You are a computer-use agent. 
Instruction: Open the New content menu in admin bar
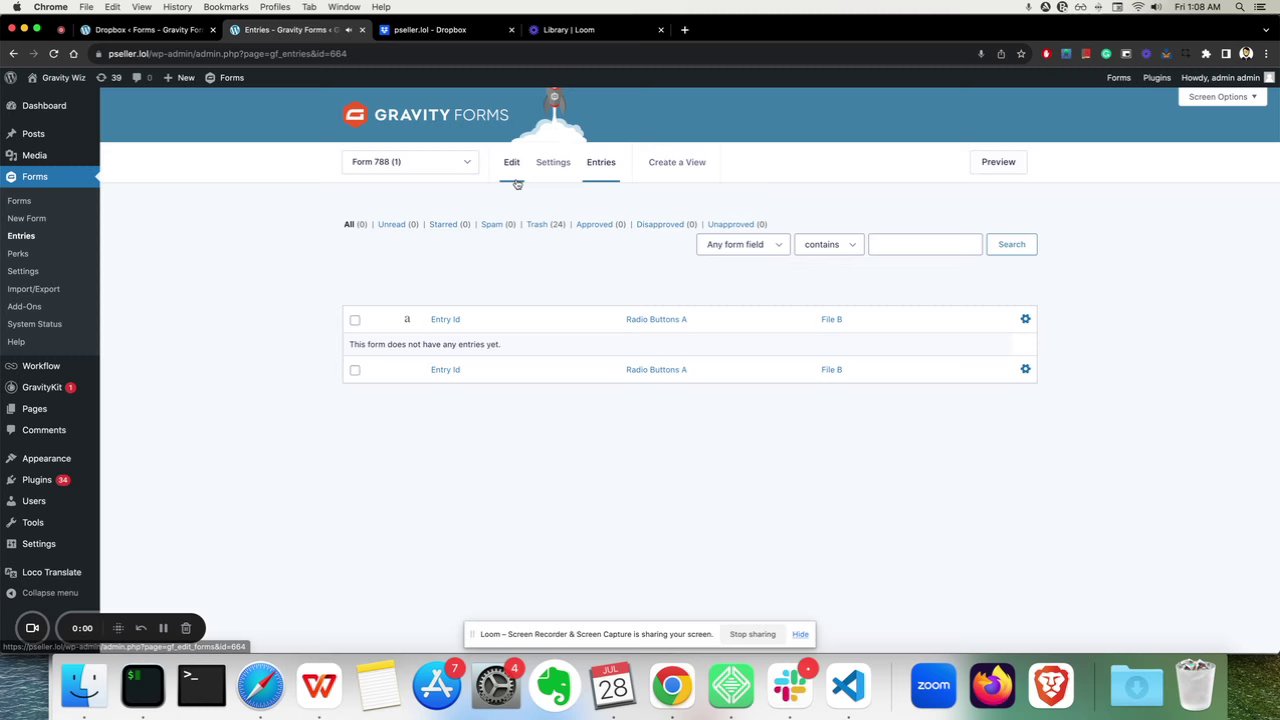179,77
